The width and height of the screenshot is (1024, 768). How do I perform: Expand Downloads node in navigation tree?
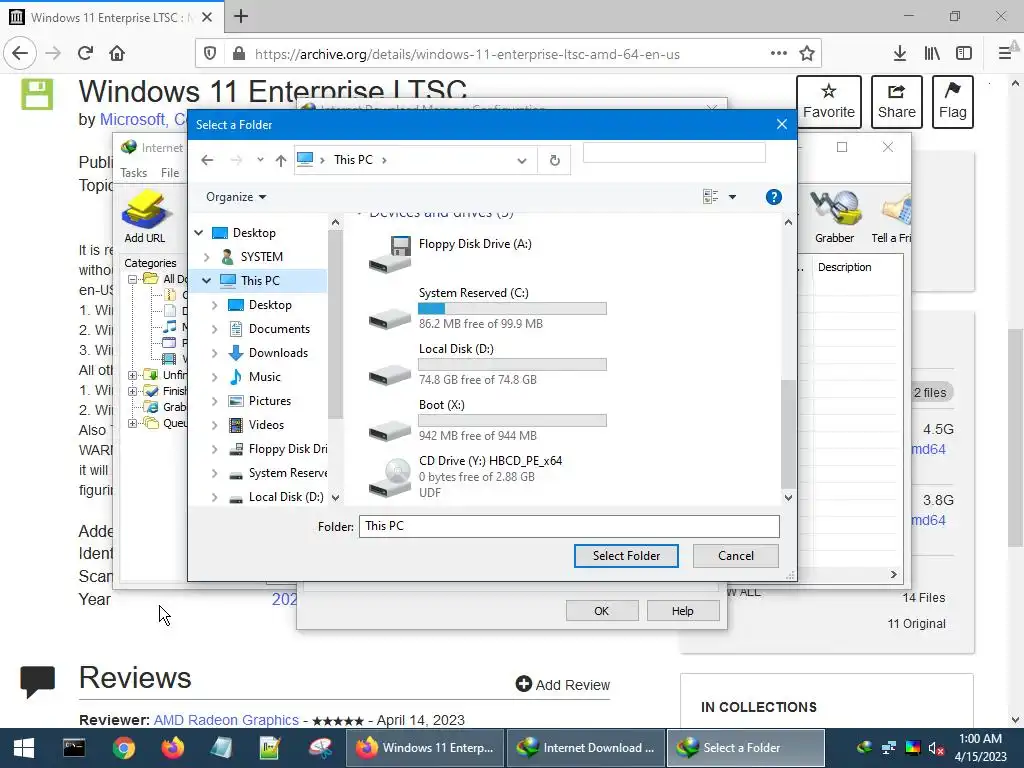214,353
